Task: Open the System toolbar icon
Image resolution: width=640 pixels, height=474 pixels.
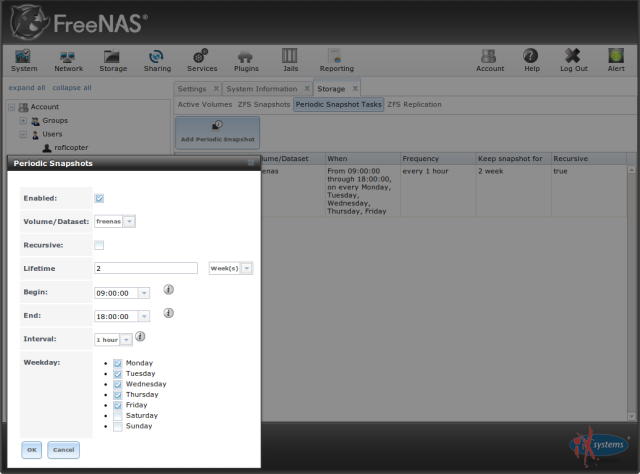Action: pos(24,60)
